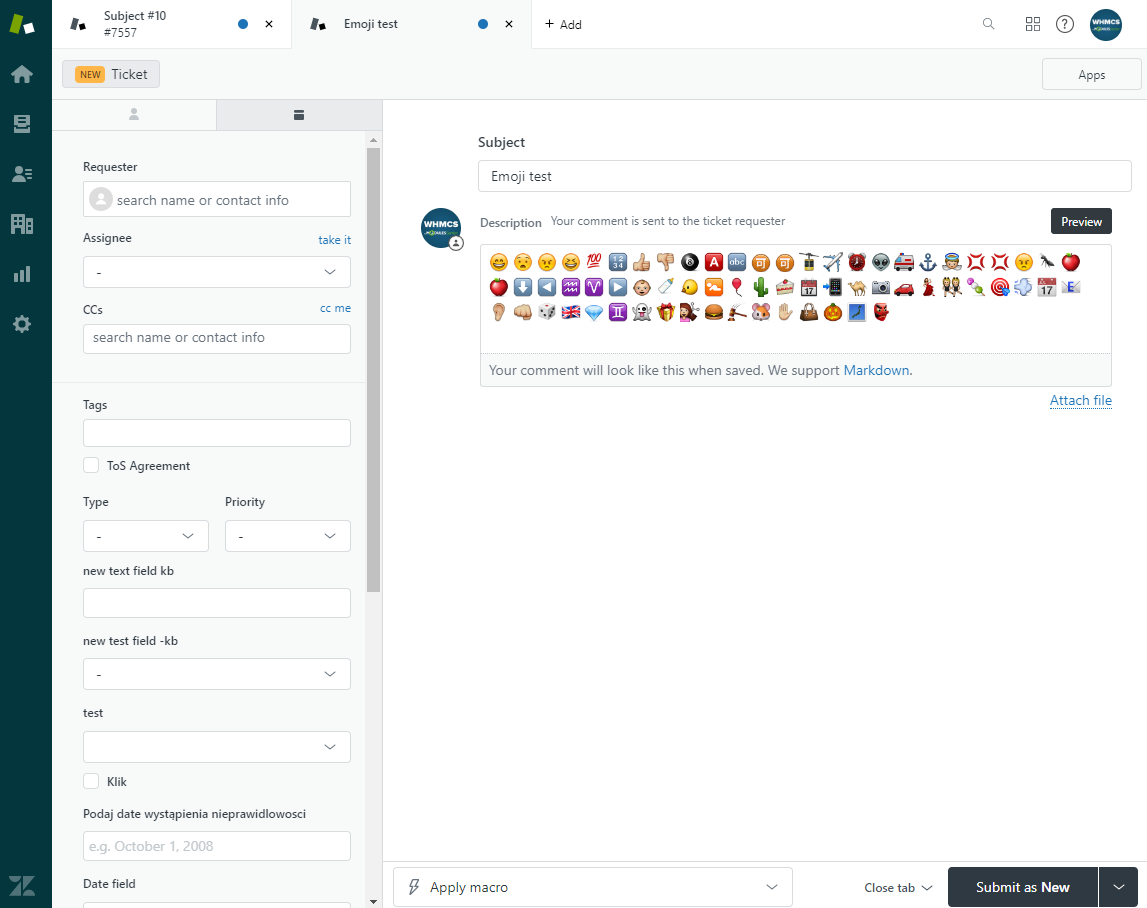Image resolution: width=1147 pixels, height=908 pixels.
Task: Expand the 'new test field -kb' dropdown
Action: 217,674
